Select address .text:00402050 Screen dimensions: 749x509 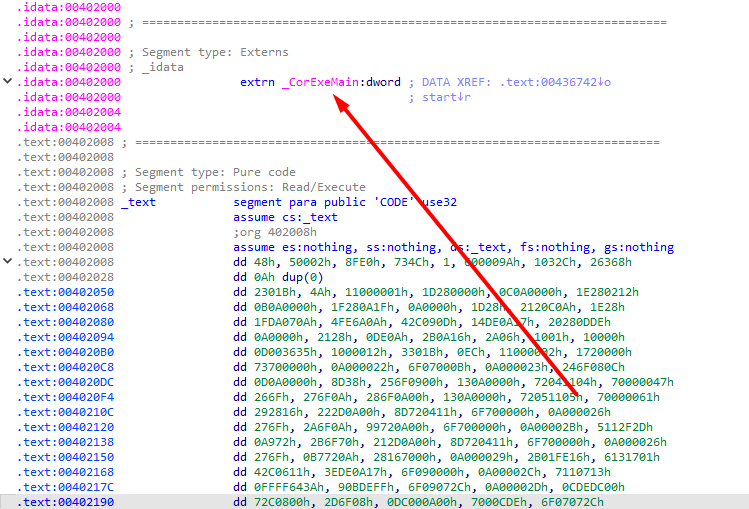tap(67, 292)
